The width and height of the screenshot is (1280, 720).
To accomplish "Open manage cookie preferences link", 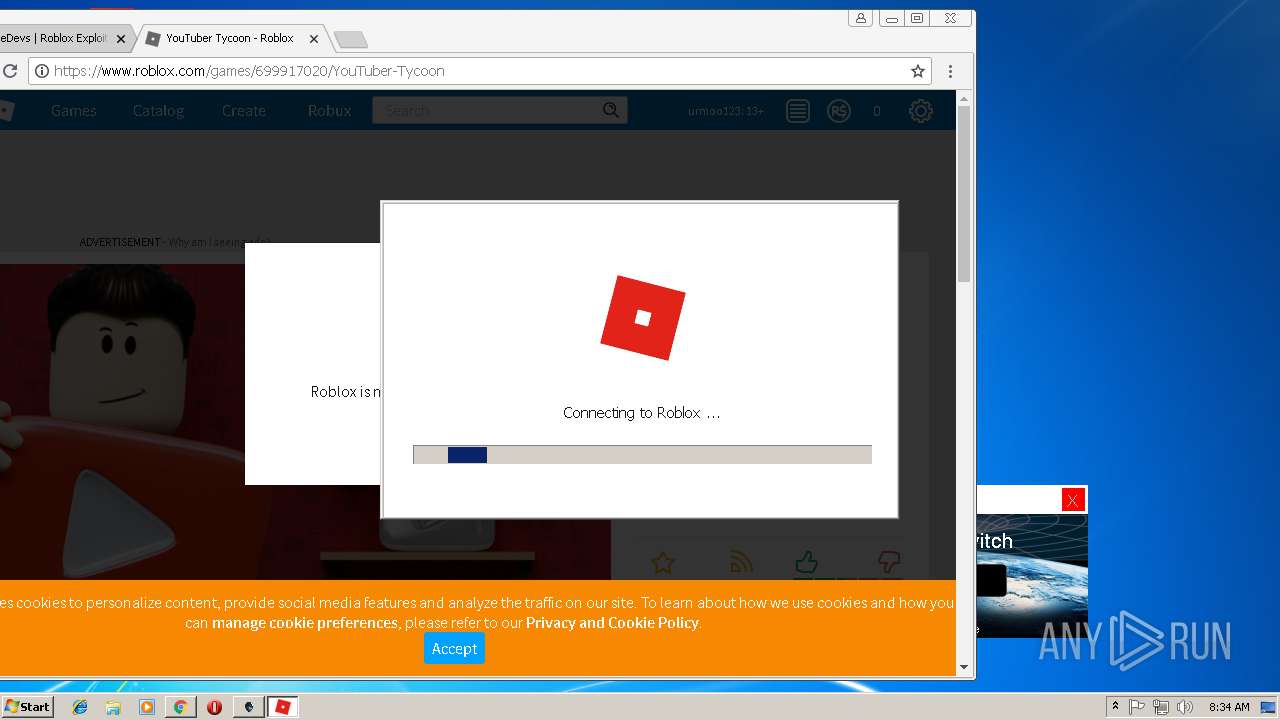I will (x=305, y=622).
